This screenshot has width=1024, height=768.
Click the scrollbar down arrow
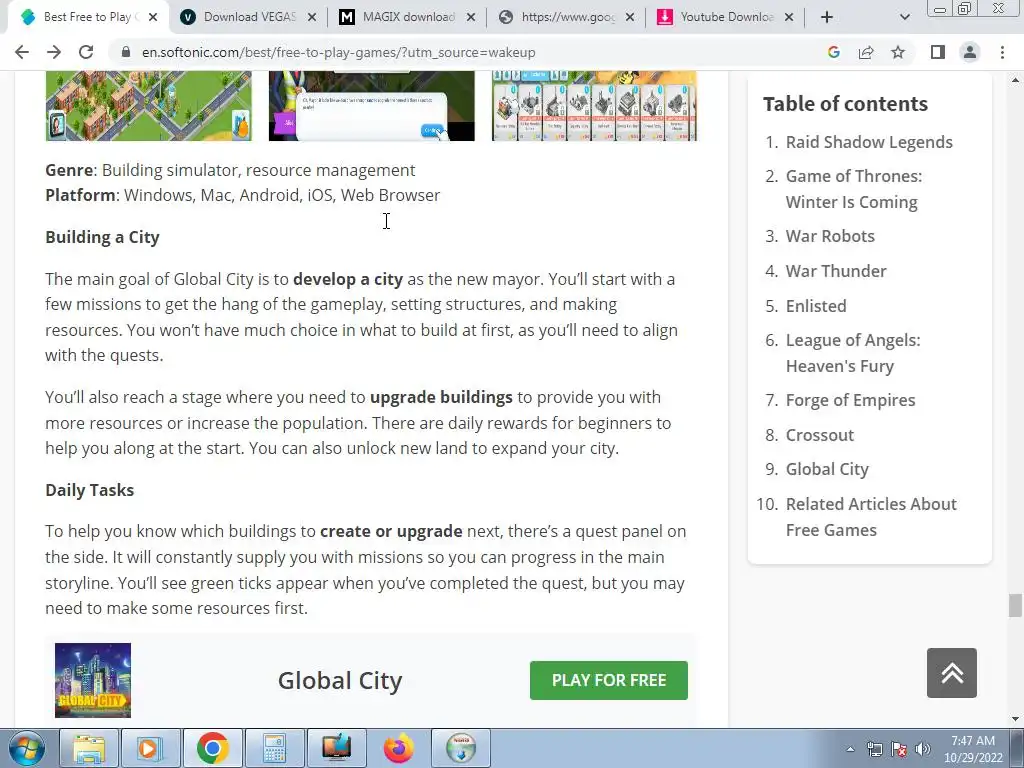tap(1015, 719)
